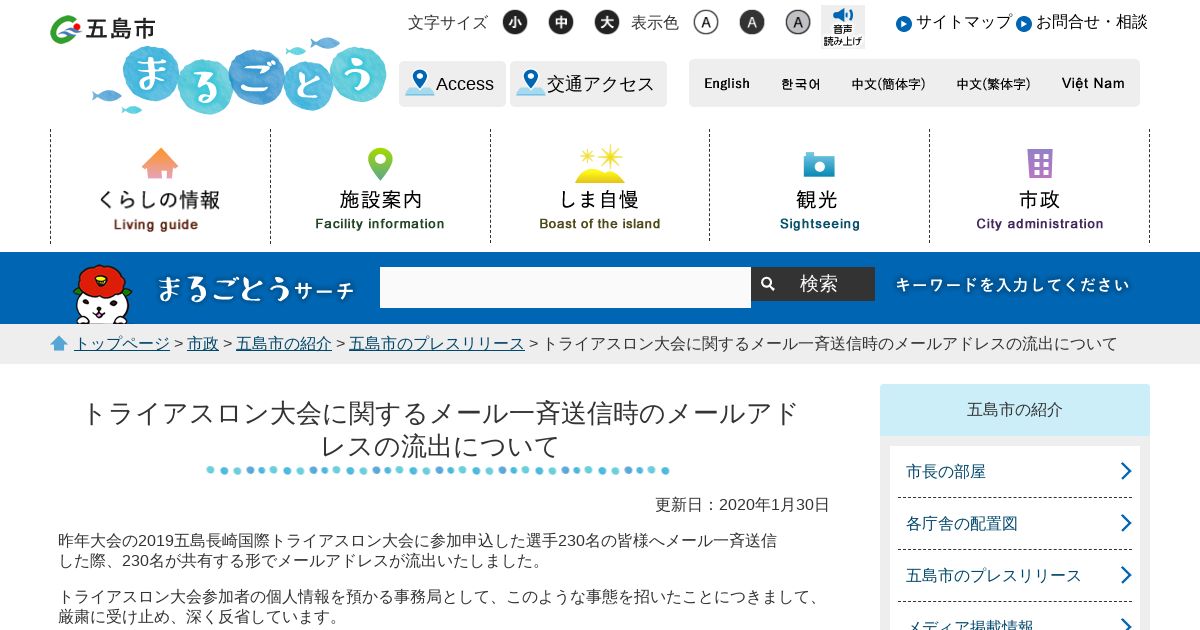
Task: Open 五島市の紹介 sidebar header
Action: [x=1015, y=410]
